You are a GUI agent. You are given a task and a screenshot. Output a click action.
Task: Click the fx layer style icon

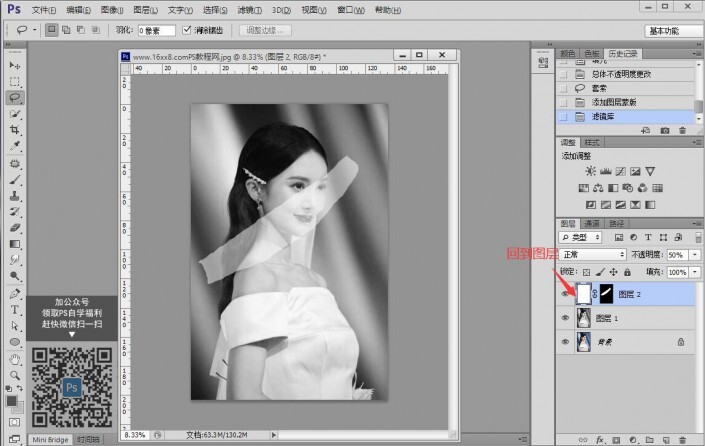coord(599,438)
